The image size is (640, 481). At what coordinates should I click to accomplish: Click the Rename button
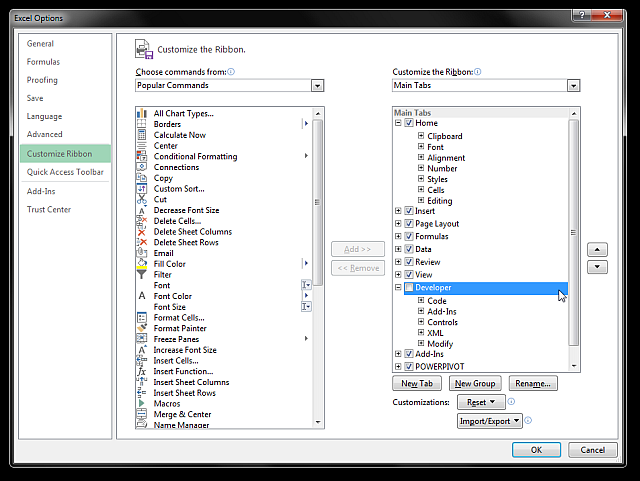(533, 383)
